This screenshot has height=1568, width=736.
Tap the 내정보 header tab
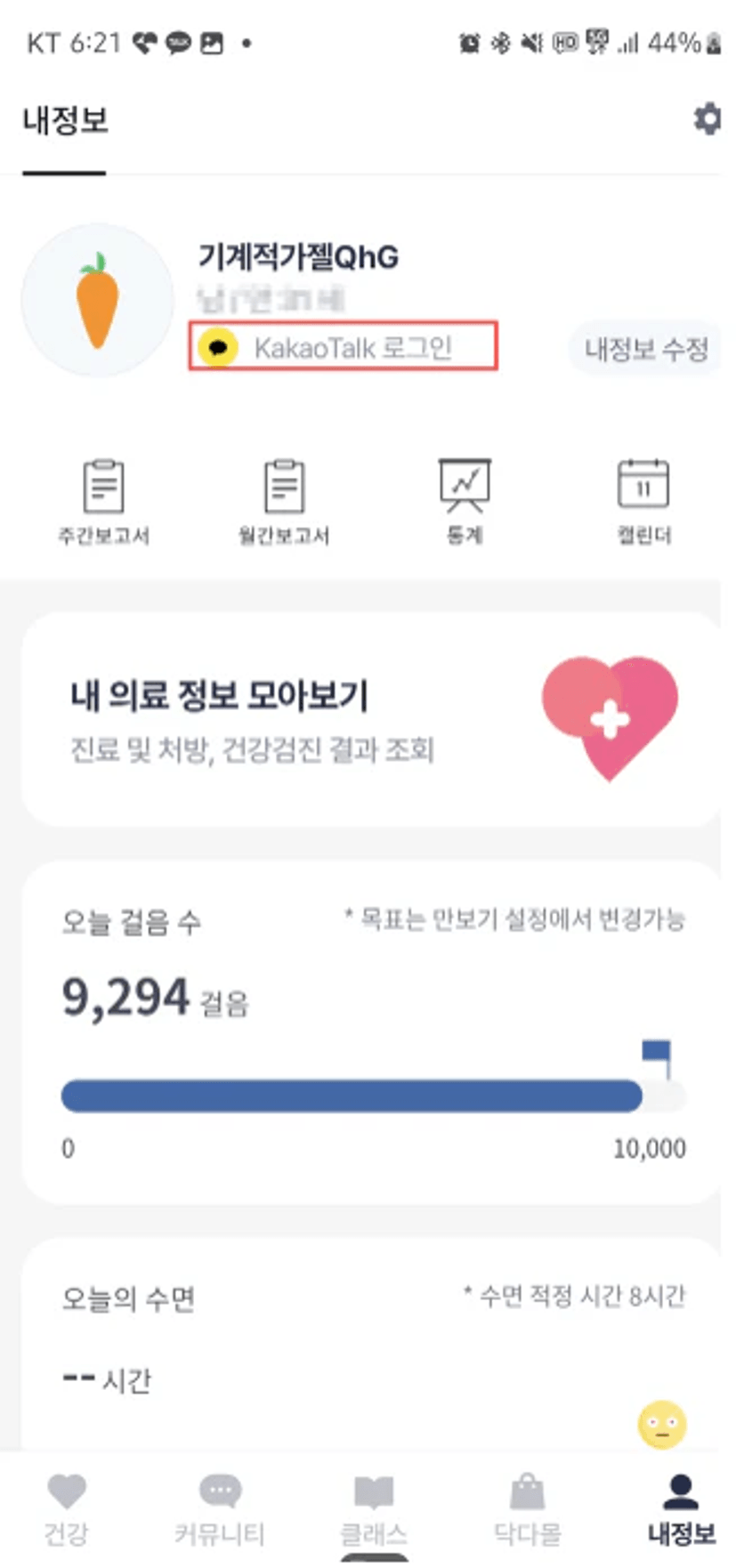pos(65,121)
